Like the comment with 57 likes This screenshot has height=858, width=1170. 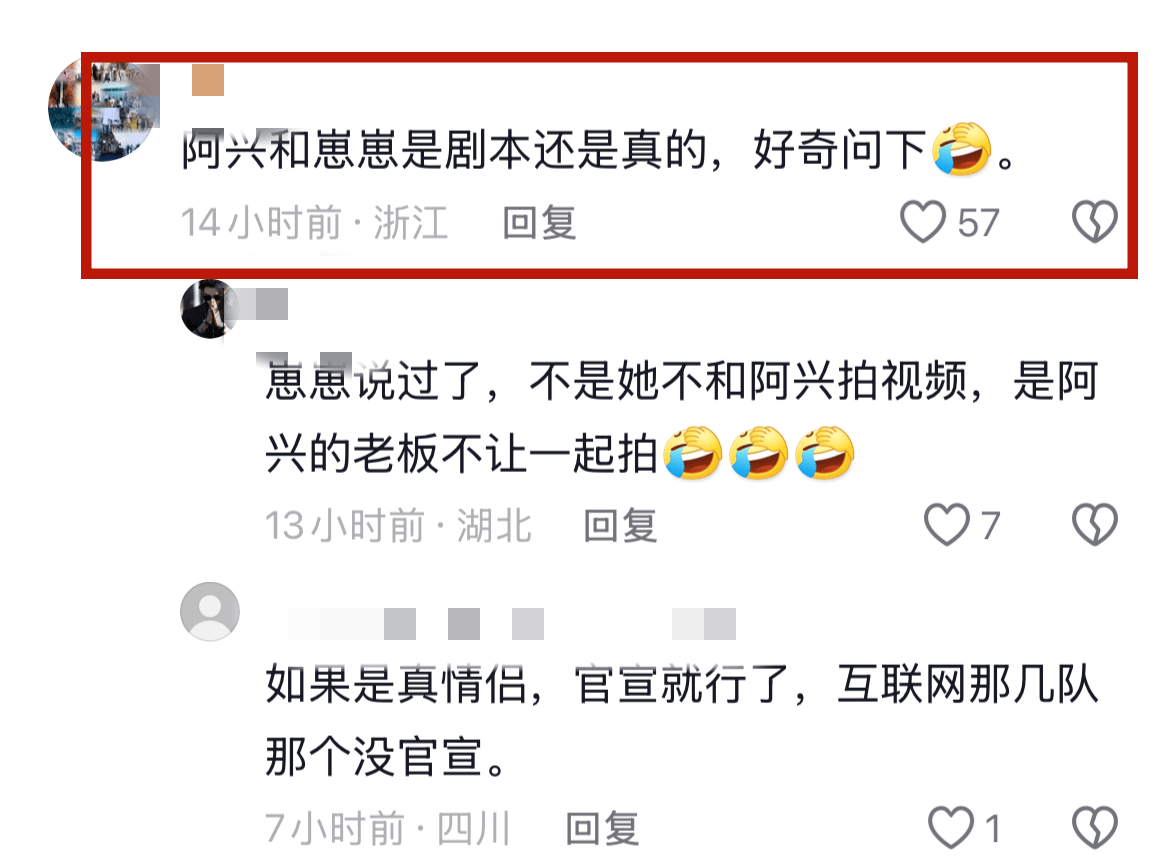923,222
